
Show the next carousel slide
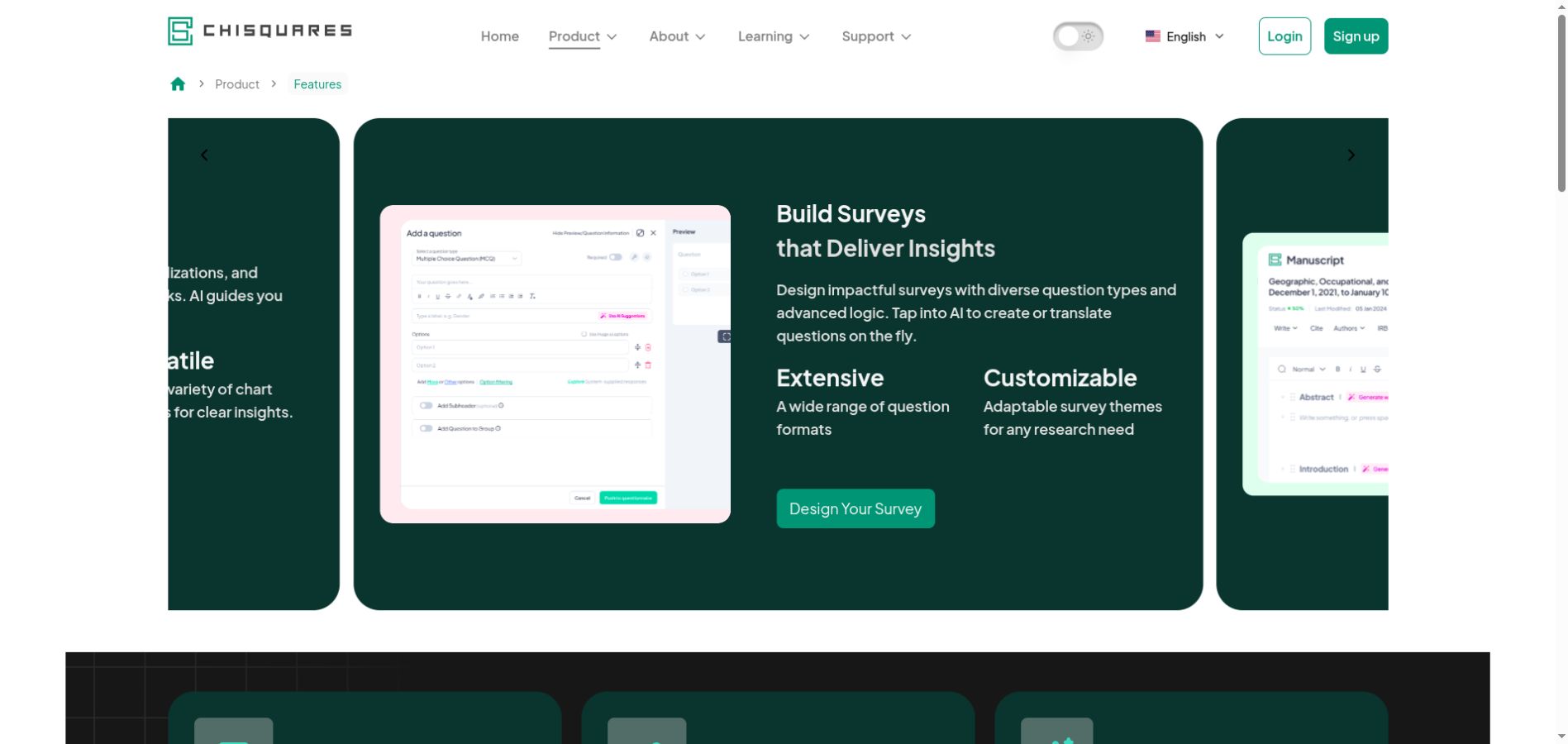tap(1351, 155)
